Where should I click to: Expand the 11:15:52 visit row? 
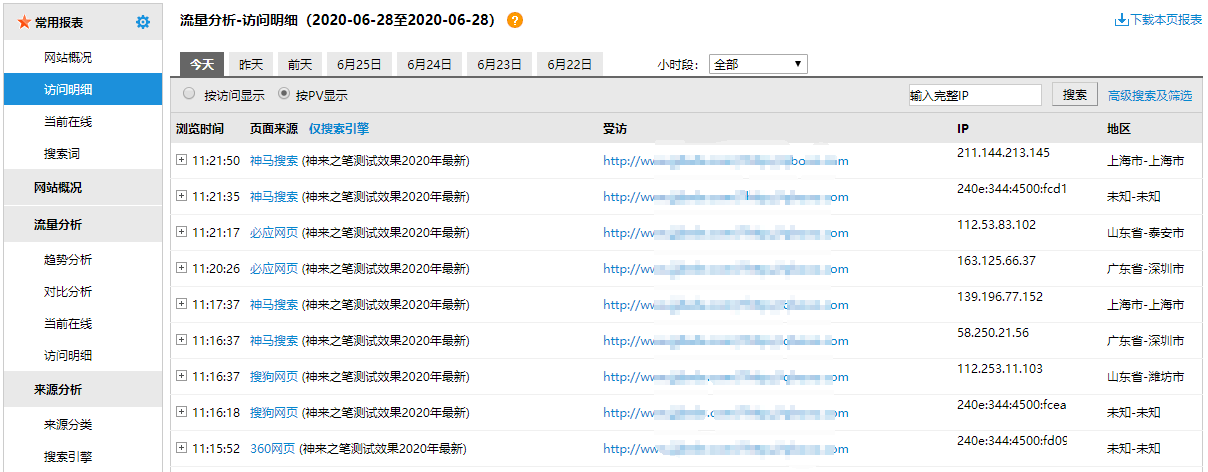181,448
